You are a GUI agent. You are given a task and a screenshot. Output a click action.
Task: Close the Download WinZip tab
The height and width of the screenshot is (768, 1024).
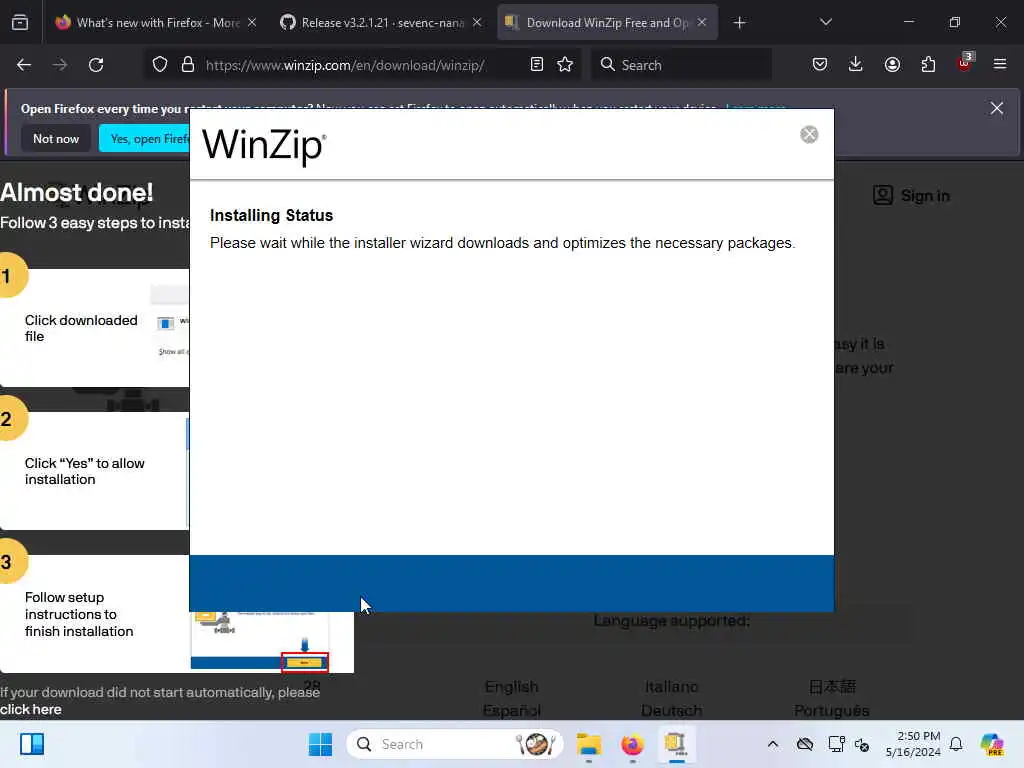click(x=702, y=23)
